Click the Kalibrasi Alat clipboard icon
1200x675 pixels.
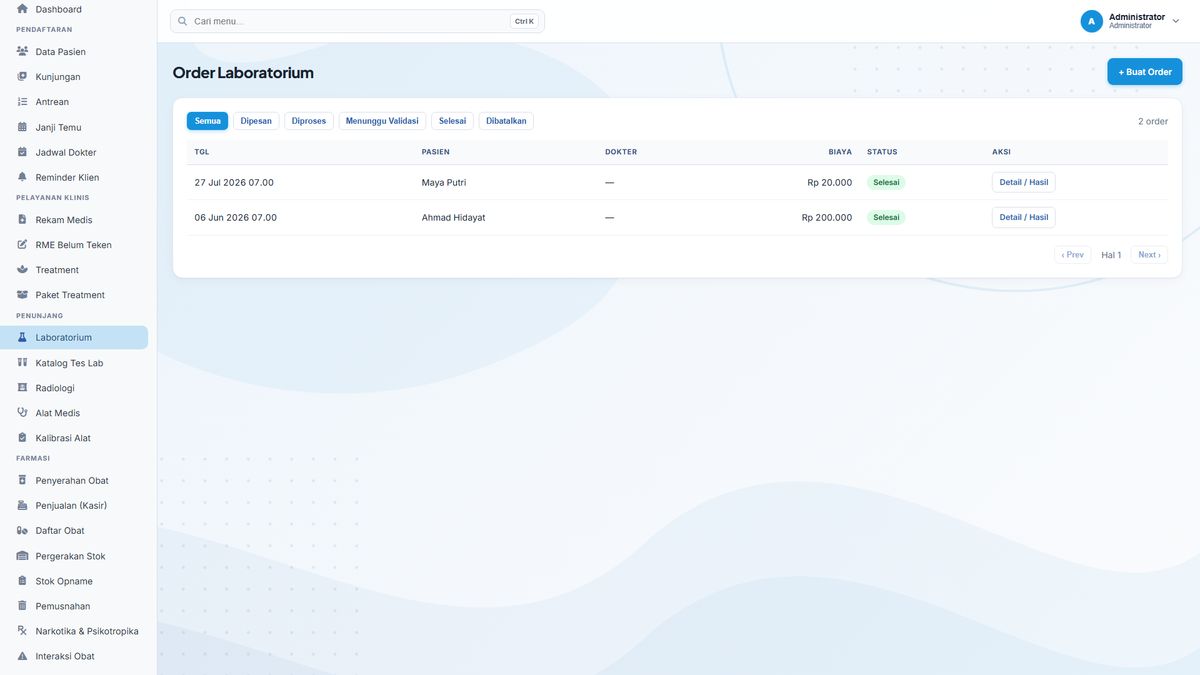(22, 437)
